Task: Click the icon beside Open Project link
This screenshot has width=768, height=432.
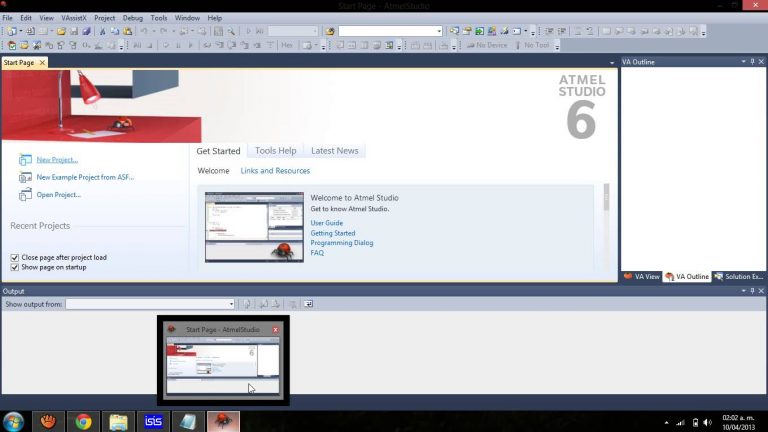Action: (x=25, y=195)
